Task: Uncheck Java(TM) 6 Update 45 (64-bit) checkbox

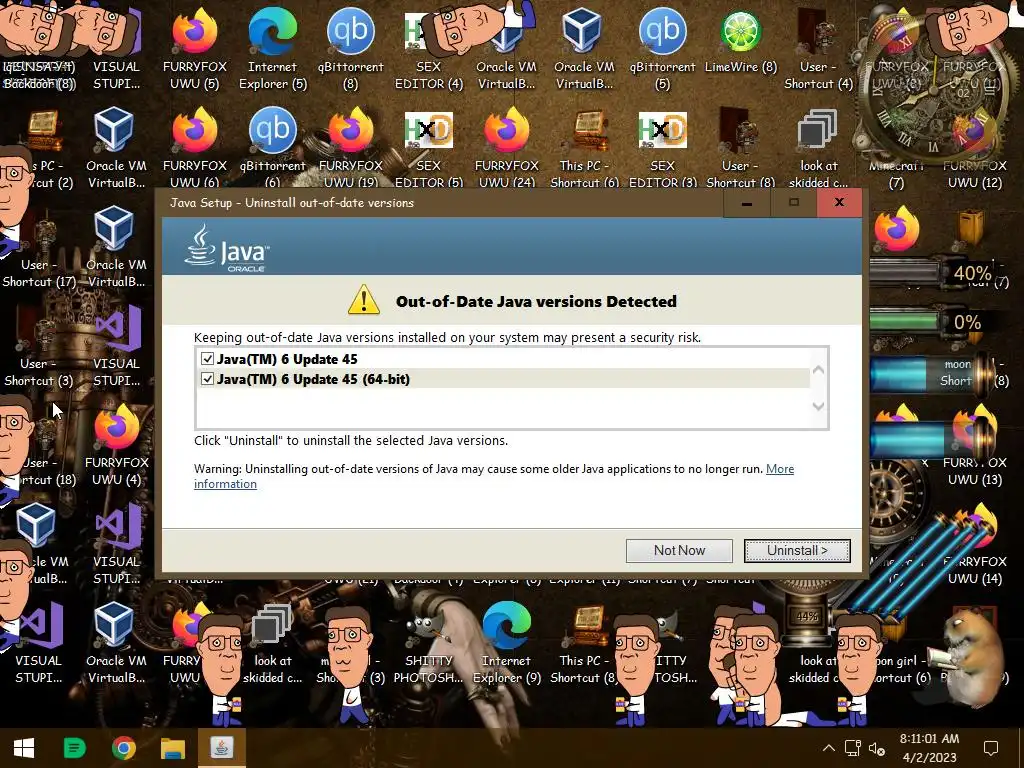Action: [207, 379]
